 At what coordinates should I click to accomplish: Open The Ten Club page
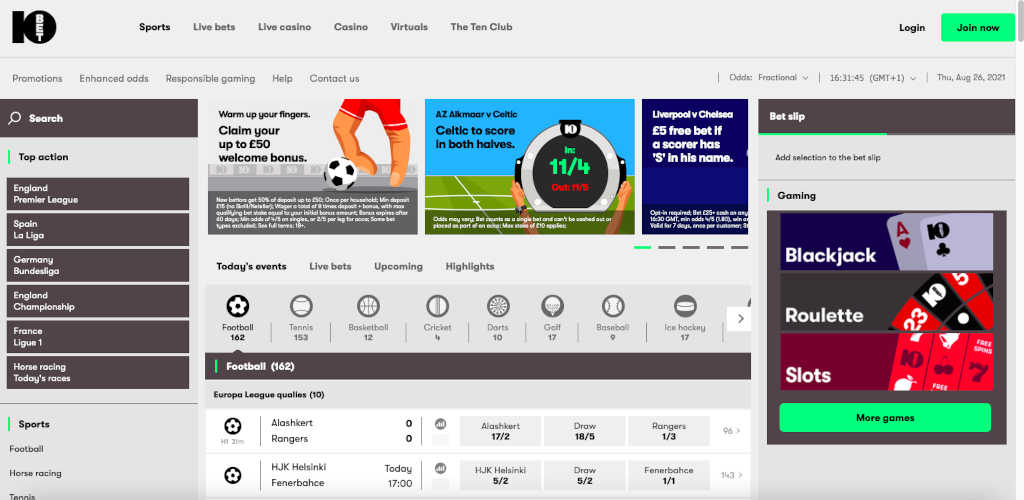[481, 27]
